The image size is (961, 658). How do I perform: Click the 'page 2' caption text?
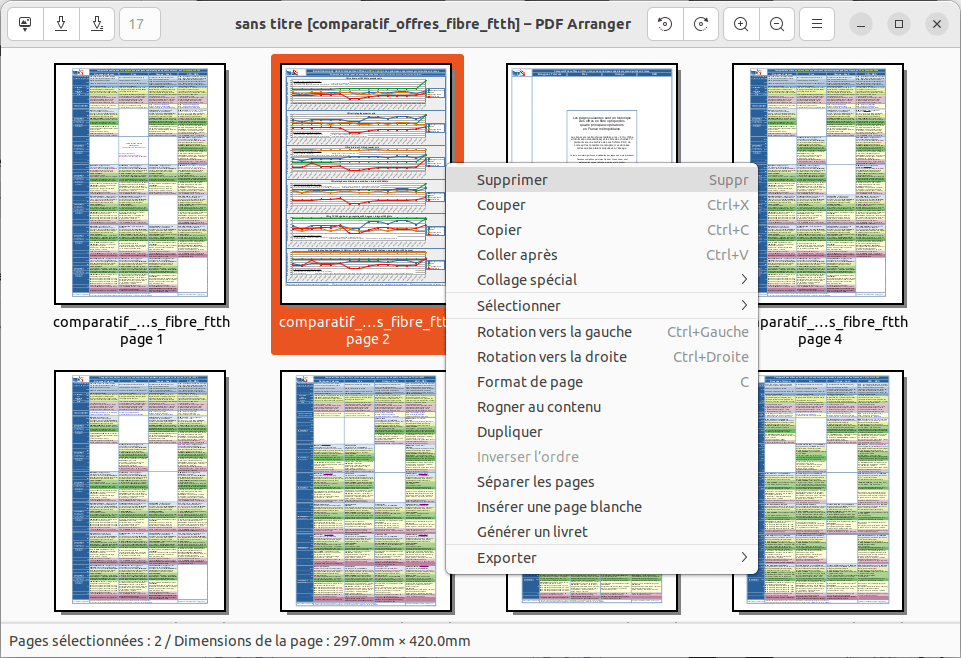(x=368, y=339)
